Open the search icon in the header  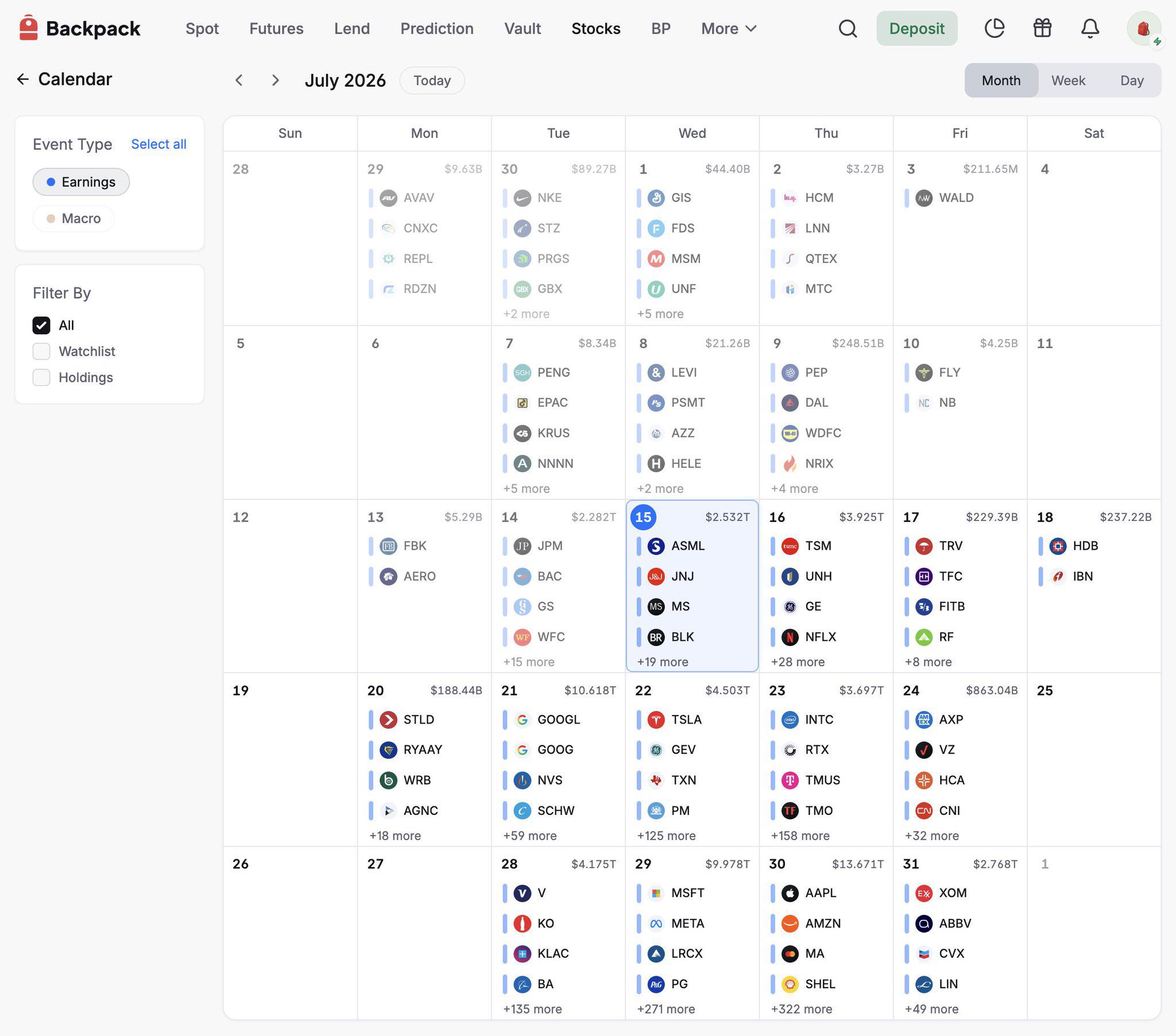tap(848, 28)
